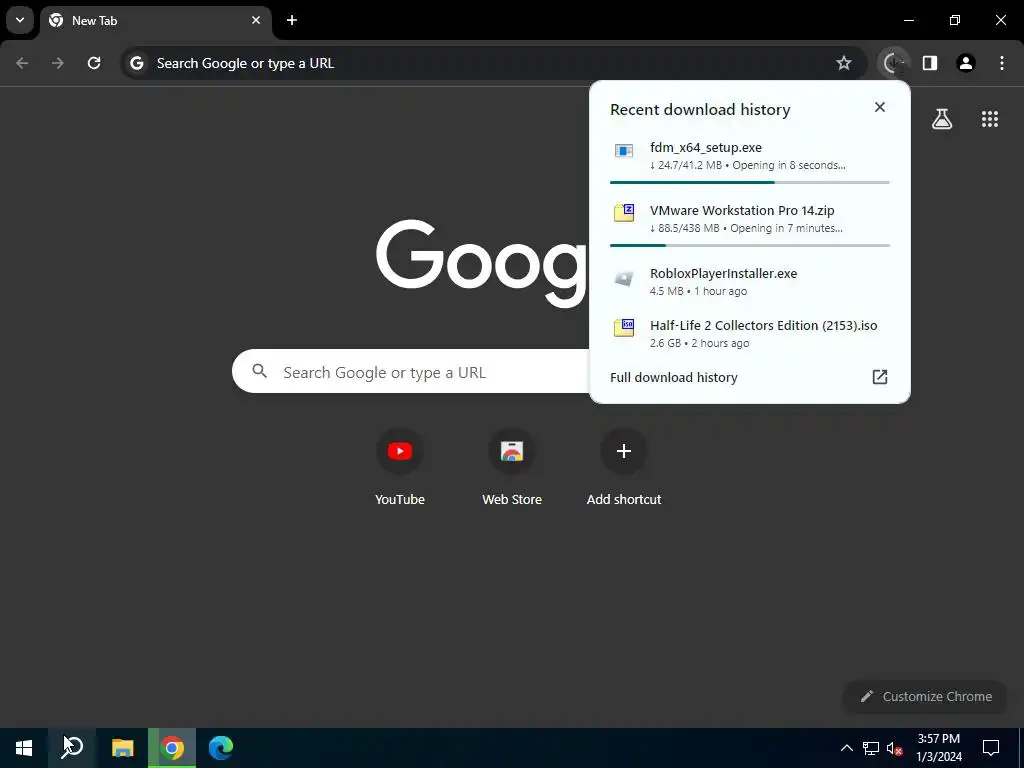
Task: Click the fdm_x64_setup.exe file icon
Action: [624, 151]
